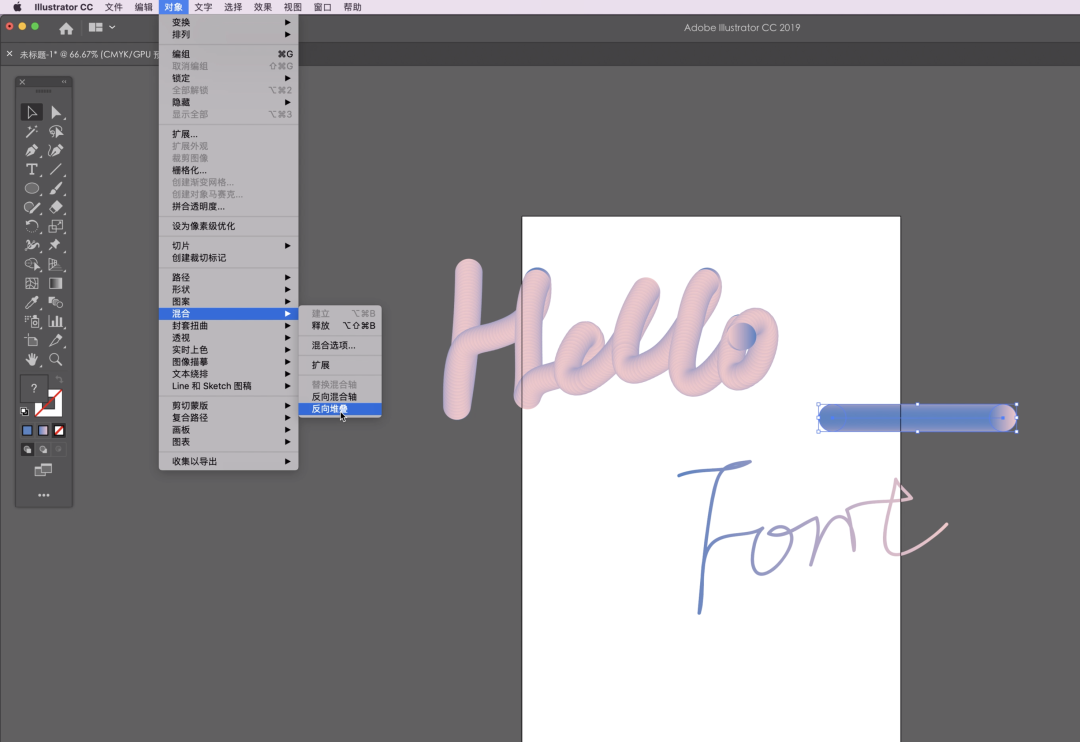
Task: Click 栅格化... in the Object menu
Action: coord(189,170)
